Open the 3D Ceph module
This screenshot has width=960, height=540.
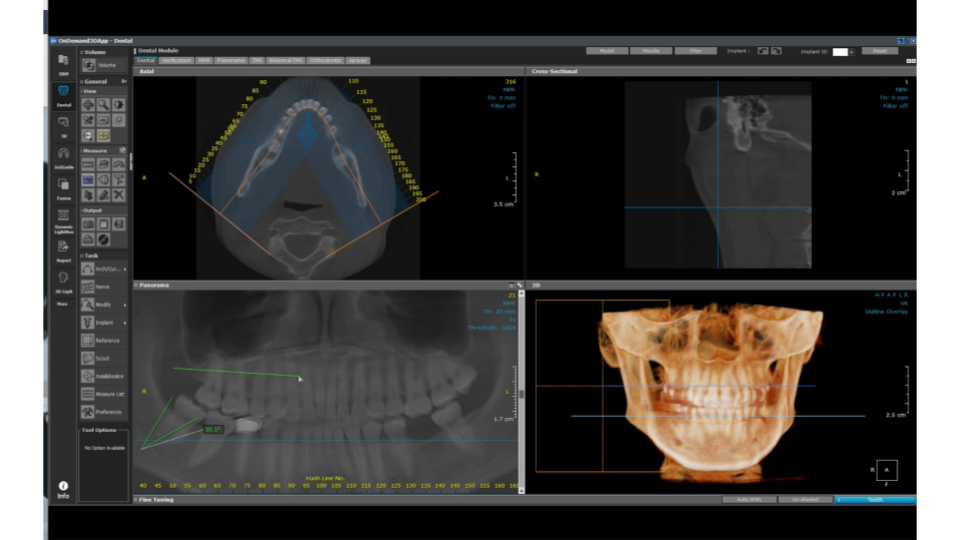coord(63,282)
